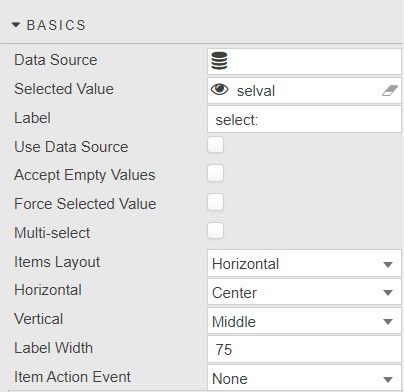This screenshot has height=392, width=404.
Task: Turn on the Multi-select checkbox
Action: (x=215, y=231)
